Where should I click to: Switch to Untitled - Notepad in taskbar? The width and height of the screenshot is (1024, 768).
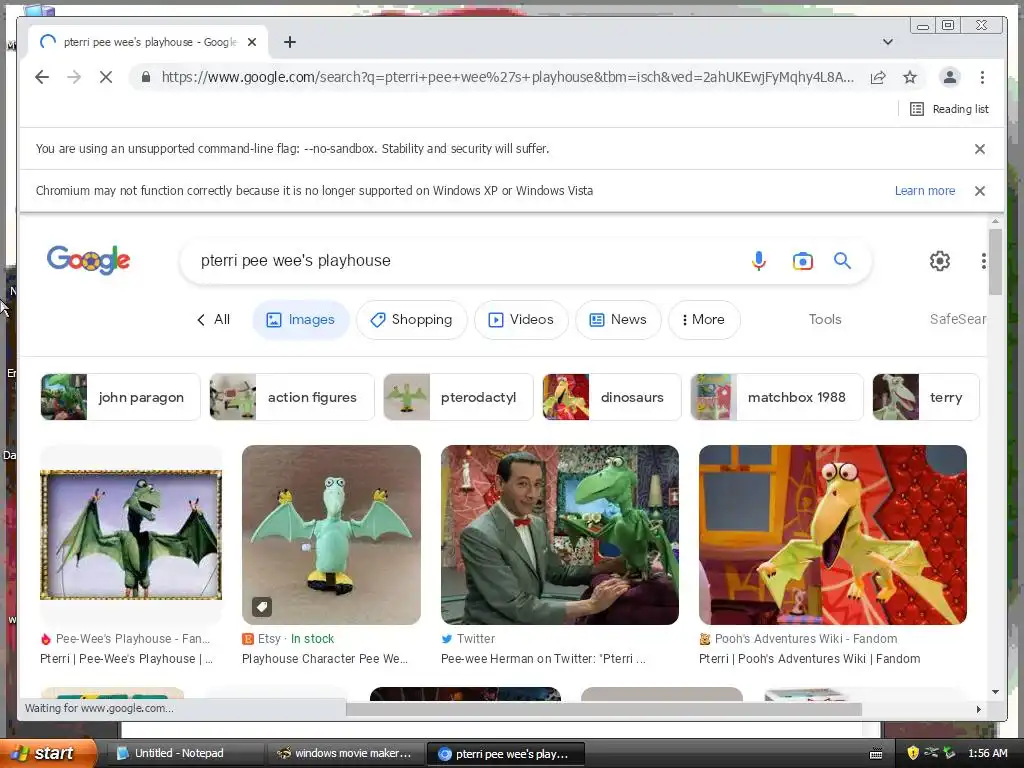[x=185, y=753]
